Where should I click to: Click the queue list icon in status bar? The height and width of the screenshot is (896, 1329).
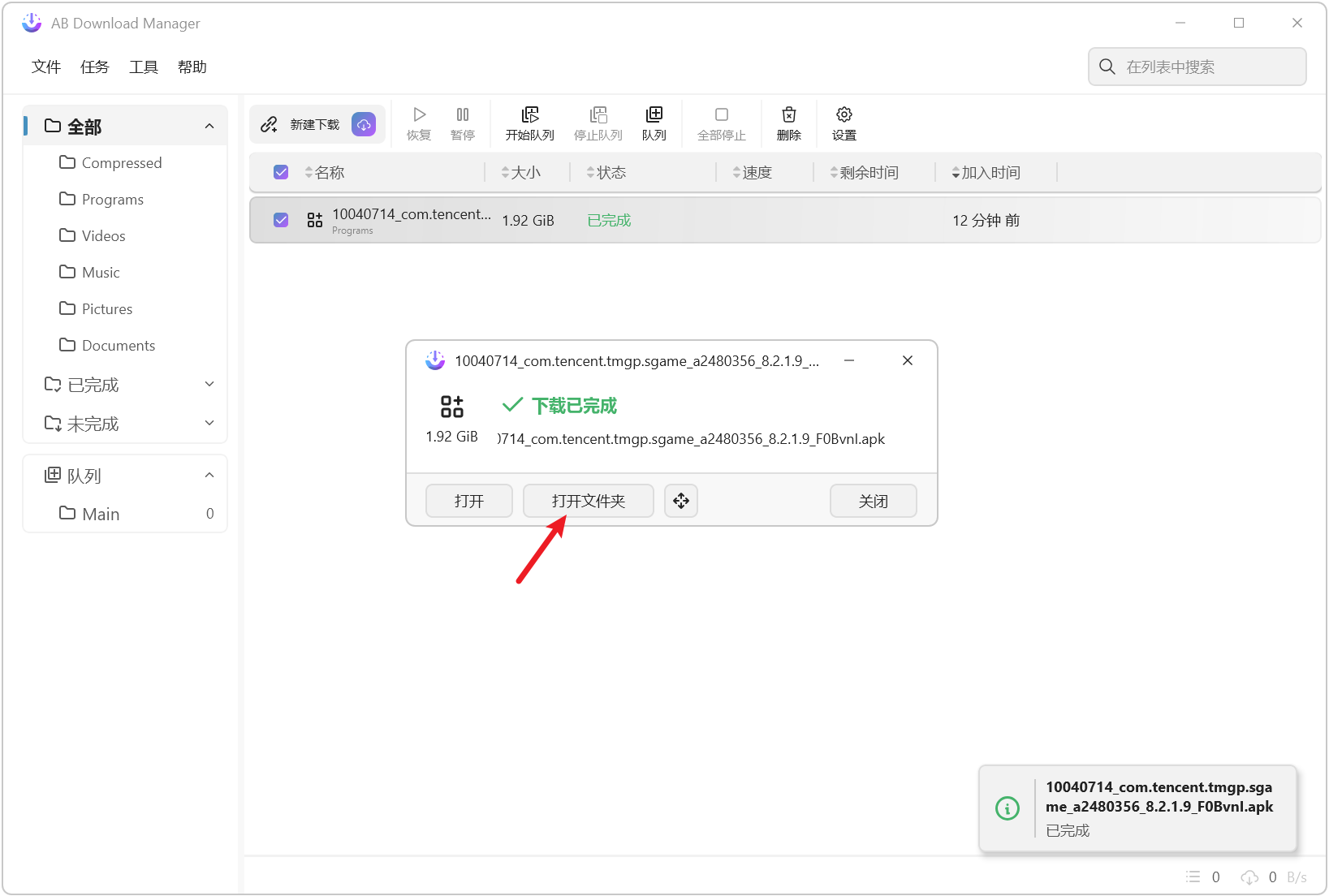point(1193,877)
